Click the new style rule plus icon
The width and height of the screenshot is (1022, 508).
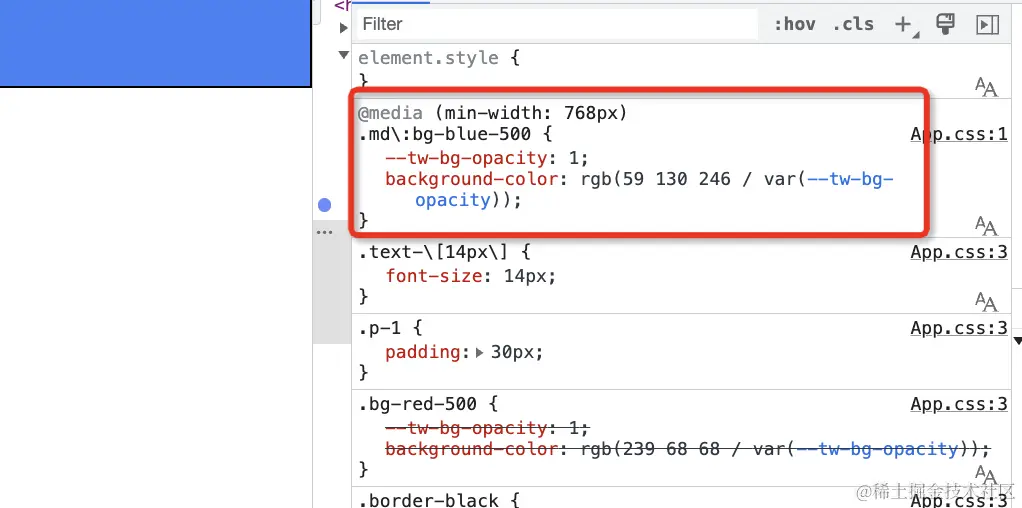point(904,25)
